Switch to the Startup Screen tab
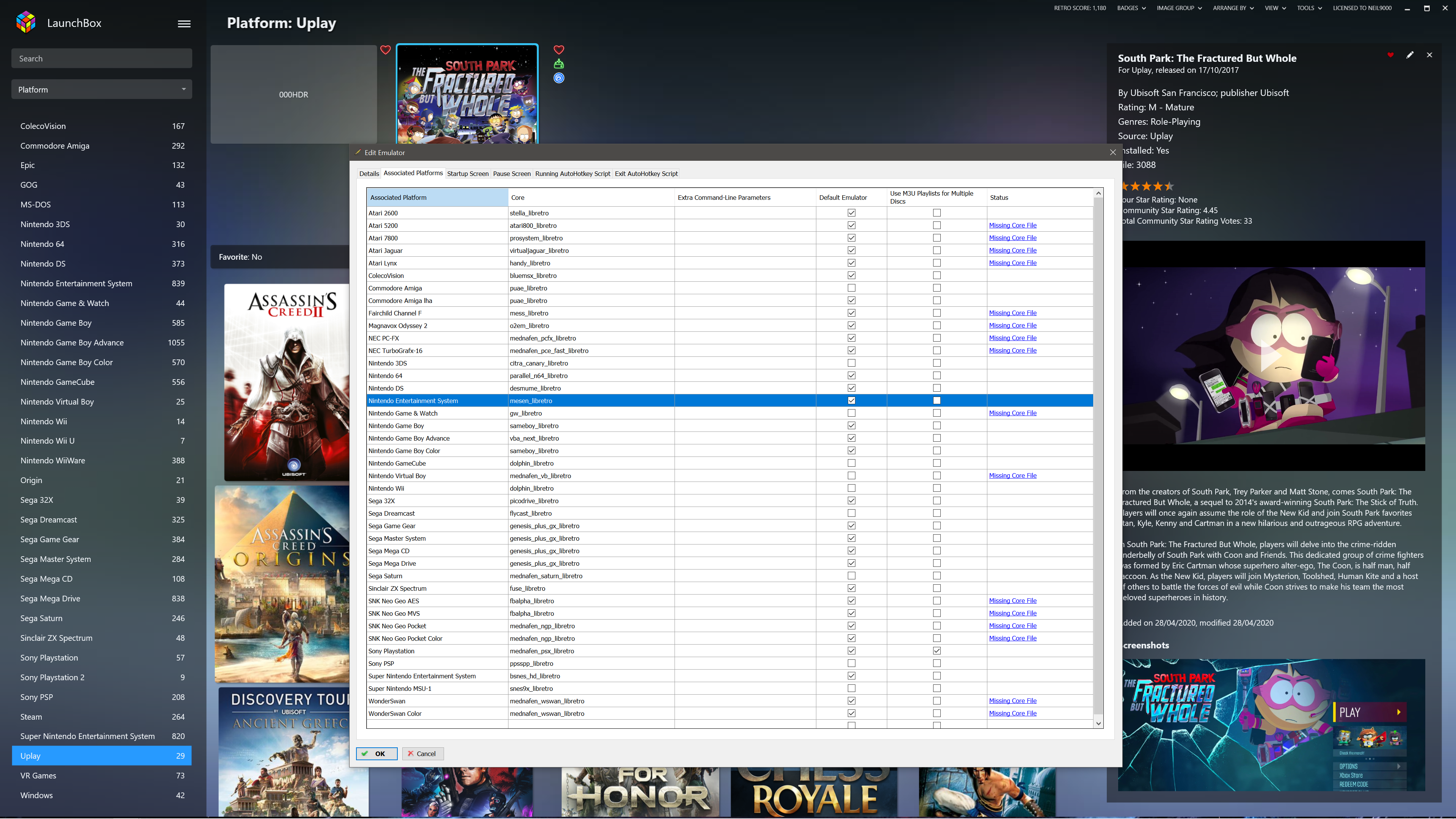The height and width of the screenshot is (819, 1456). coord(468,174)
